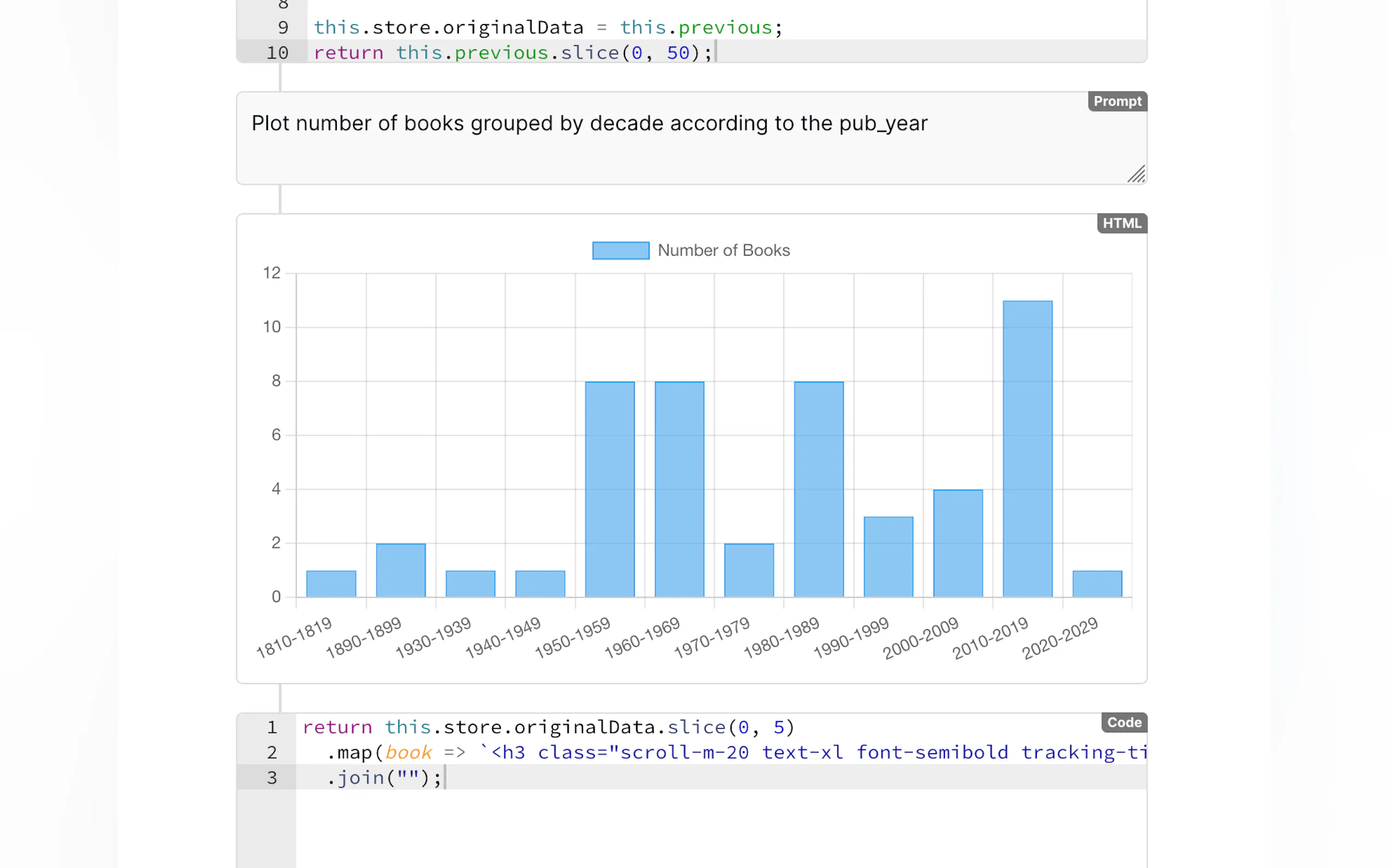
Task: Click the Number of Books legend label
Action: coord(723,250)
